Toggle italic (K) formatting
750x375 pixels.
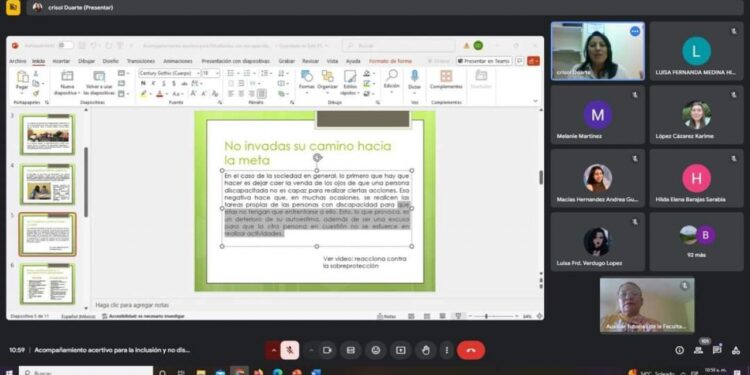154,83
